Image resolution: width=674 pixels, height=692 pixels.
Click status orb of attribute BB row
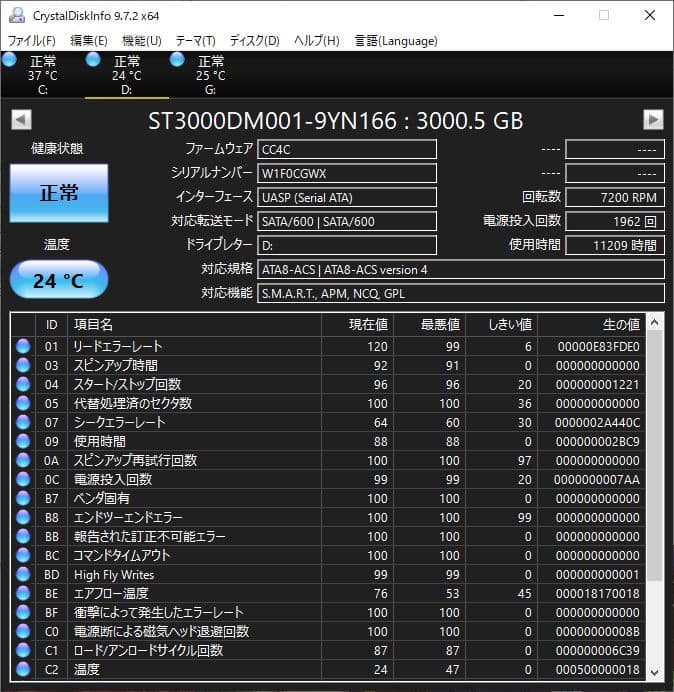23,536
